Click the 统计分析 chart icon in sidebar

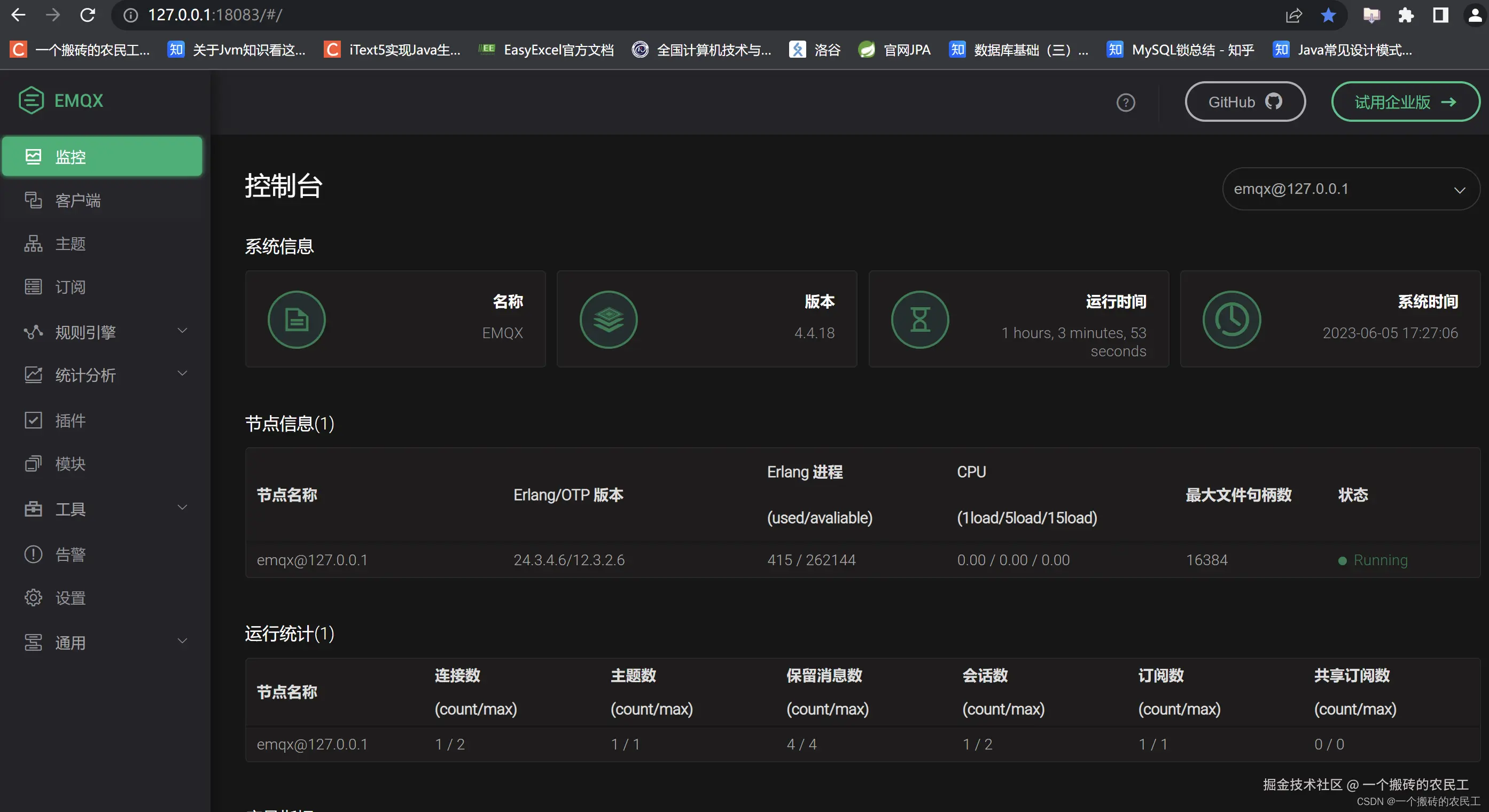[34, 375]
